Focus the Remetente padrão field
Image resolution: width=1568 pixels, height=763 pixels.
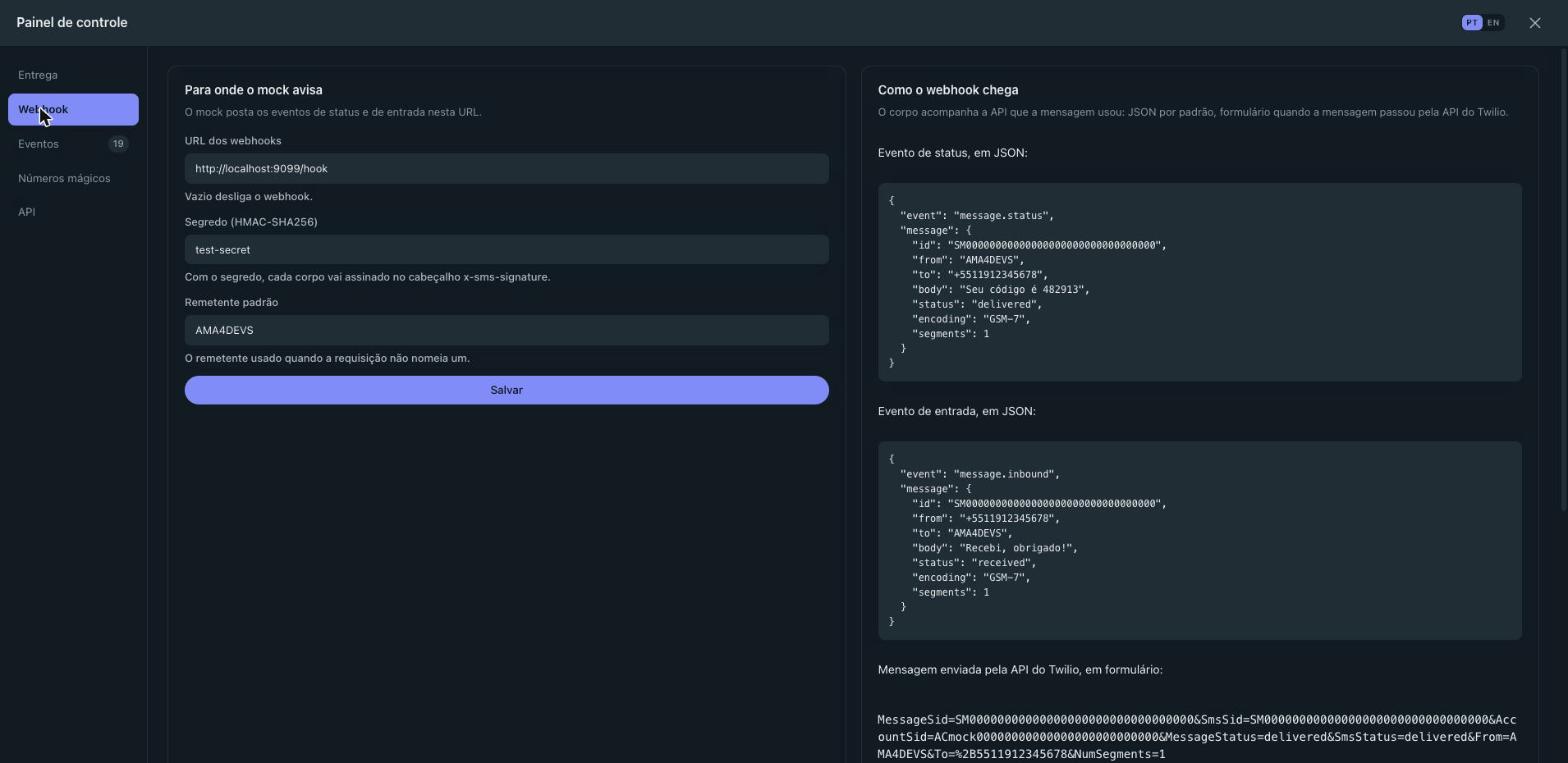pyautogui.click(x=506, y=331)
